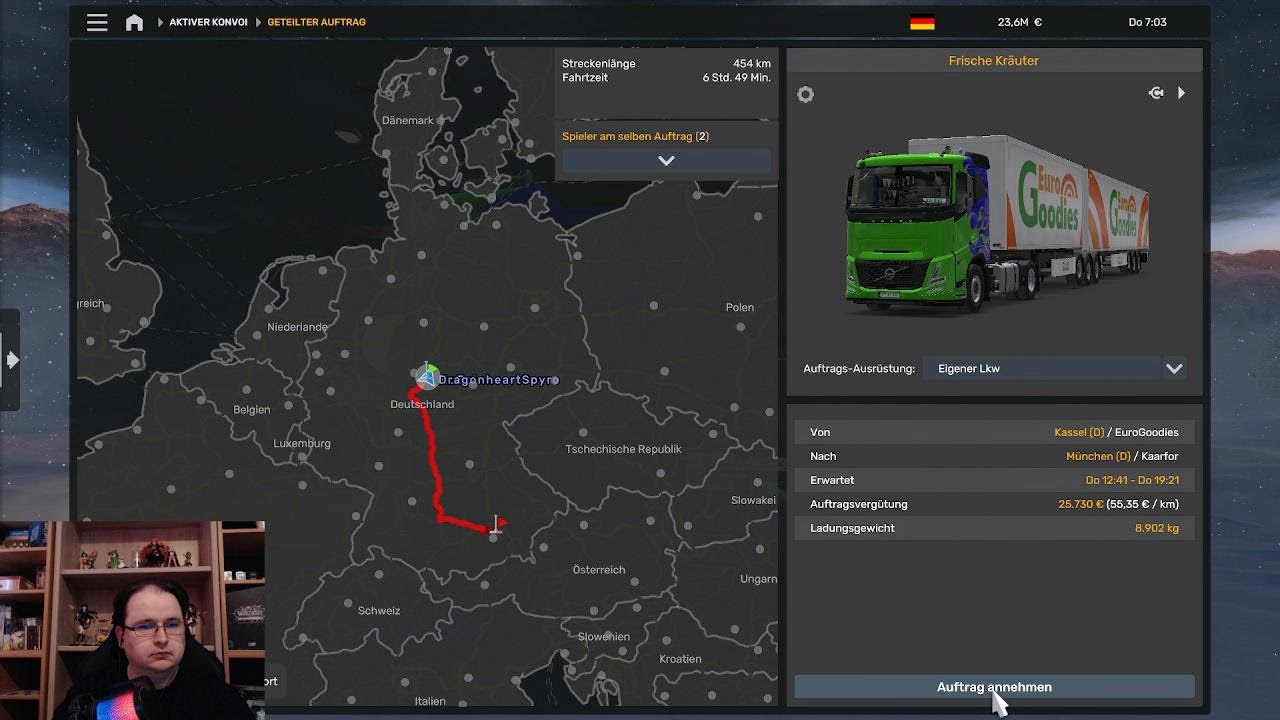Click the Österreich map label

point(599,570)
